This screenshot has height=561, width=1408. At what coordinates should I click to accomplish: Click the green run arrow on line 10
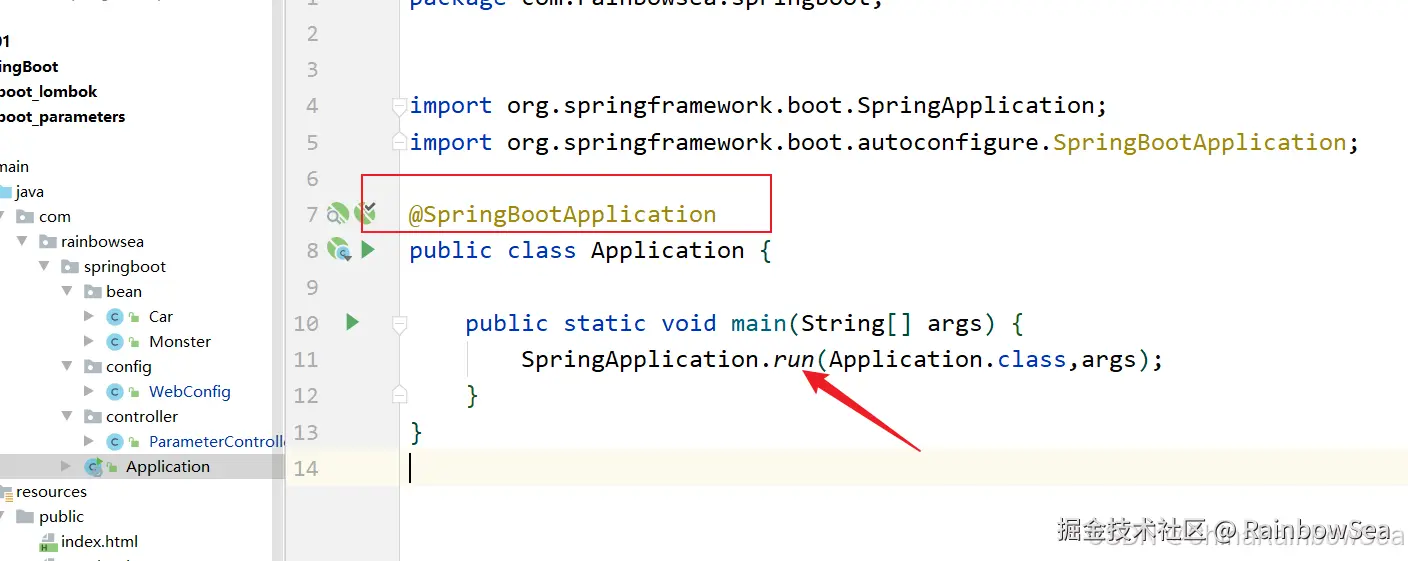coord(352,322)
